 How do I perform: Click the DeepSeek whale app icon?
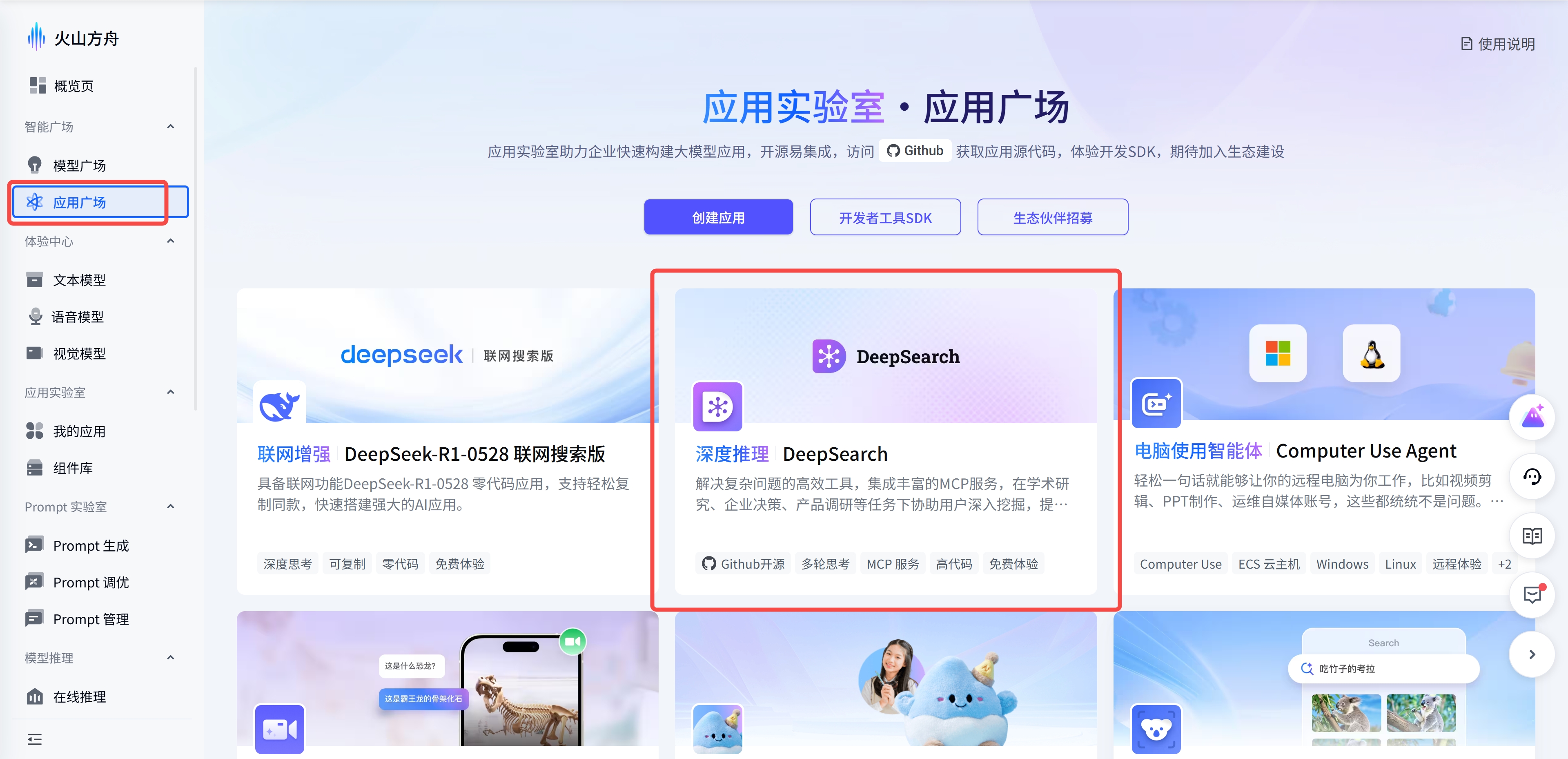coord(280,404)
